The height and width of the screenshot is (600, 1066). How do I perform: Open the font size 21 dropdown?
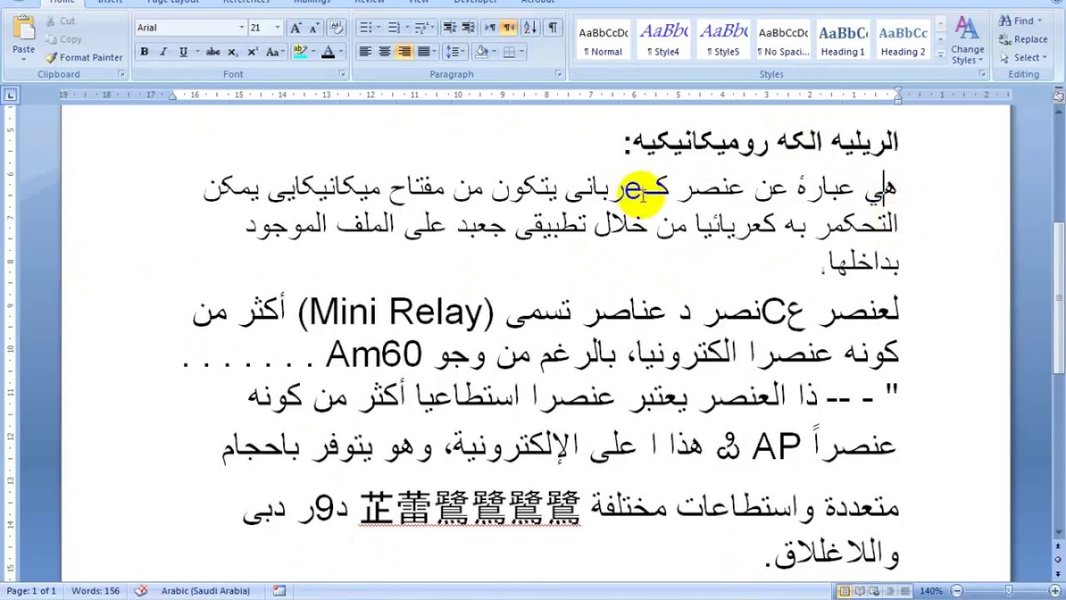277,28
